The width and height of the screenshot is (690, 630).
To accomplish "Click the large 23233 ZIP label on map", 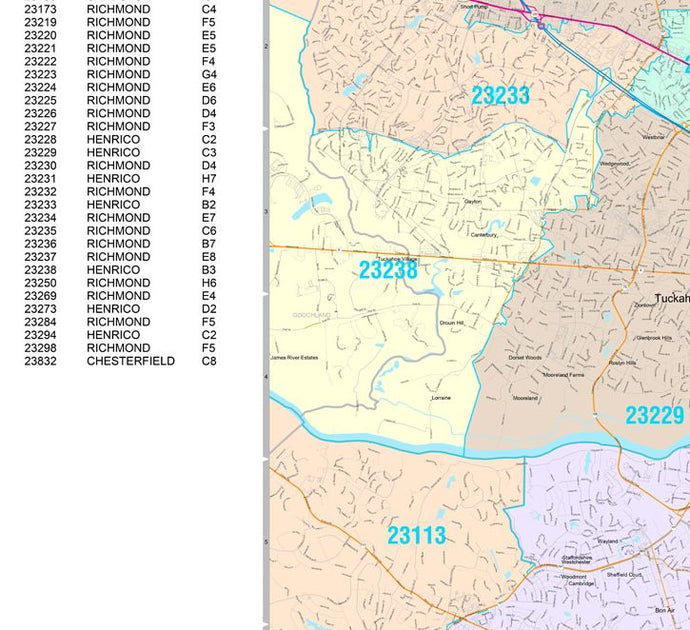I will pyautogui.click(x=500, y=95).
